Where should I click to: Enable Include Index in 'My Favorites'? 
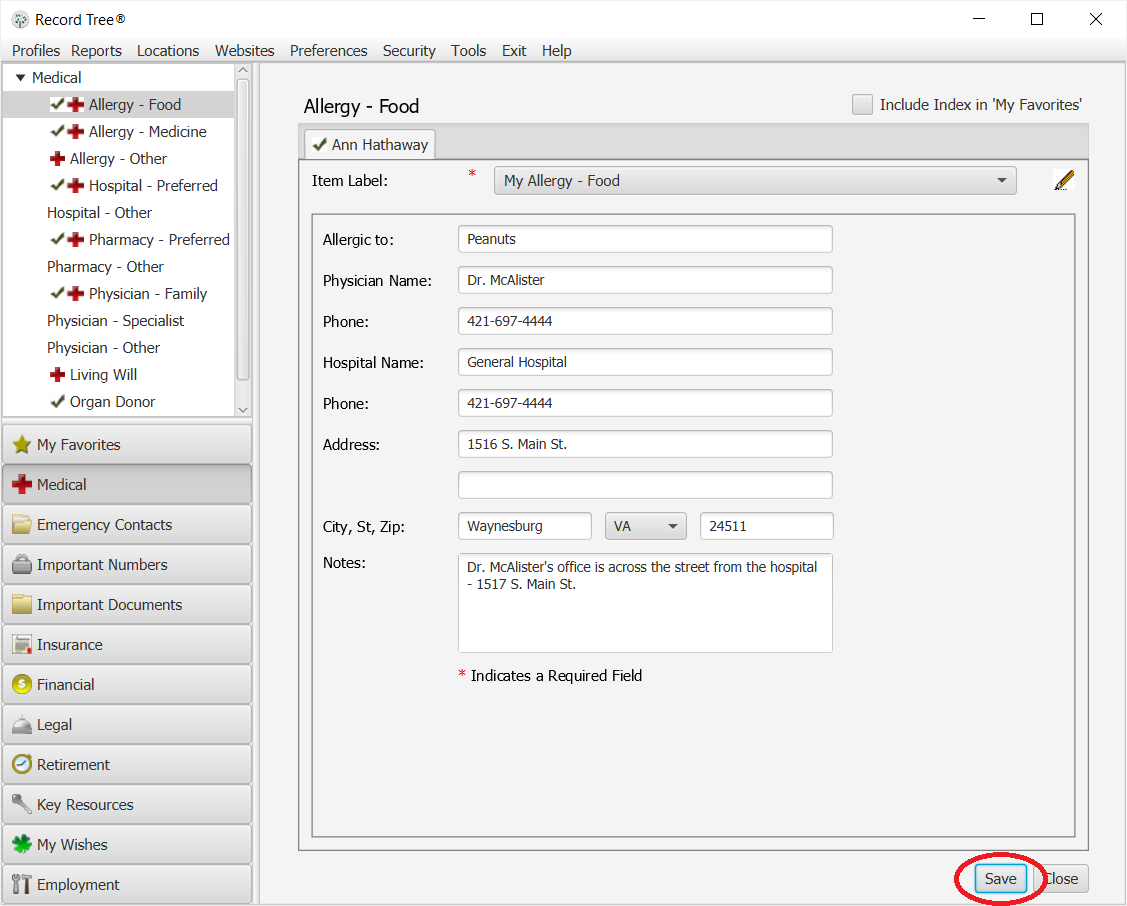tap(862, 104)
